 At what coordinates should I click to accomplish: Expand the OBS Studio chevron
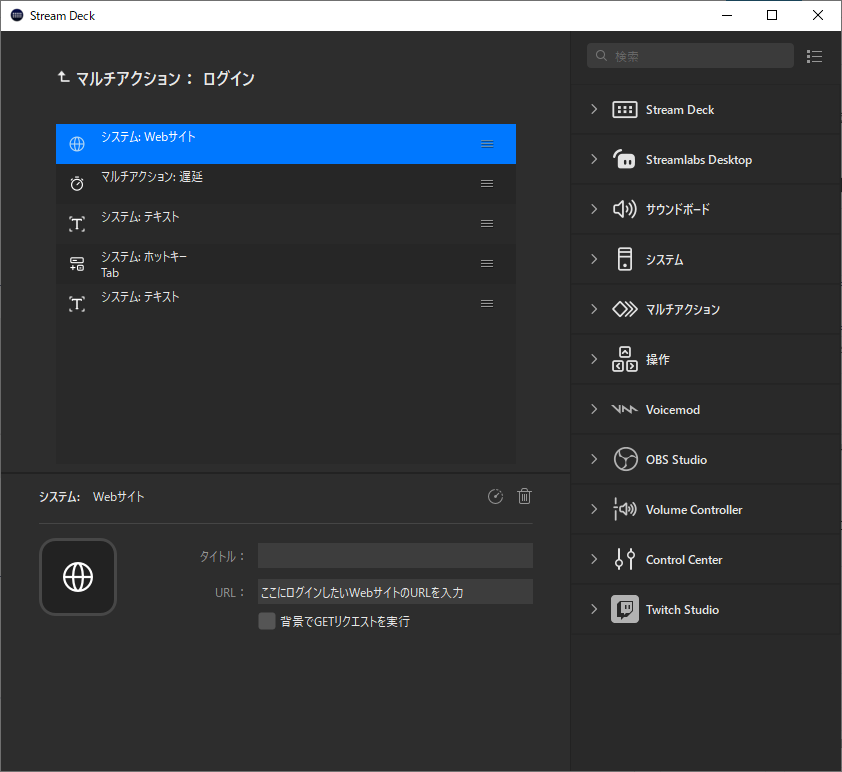[594, 459]
